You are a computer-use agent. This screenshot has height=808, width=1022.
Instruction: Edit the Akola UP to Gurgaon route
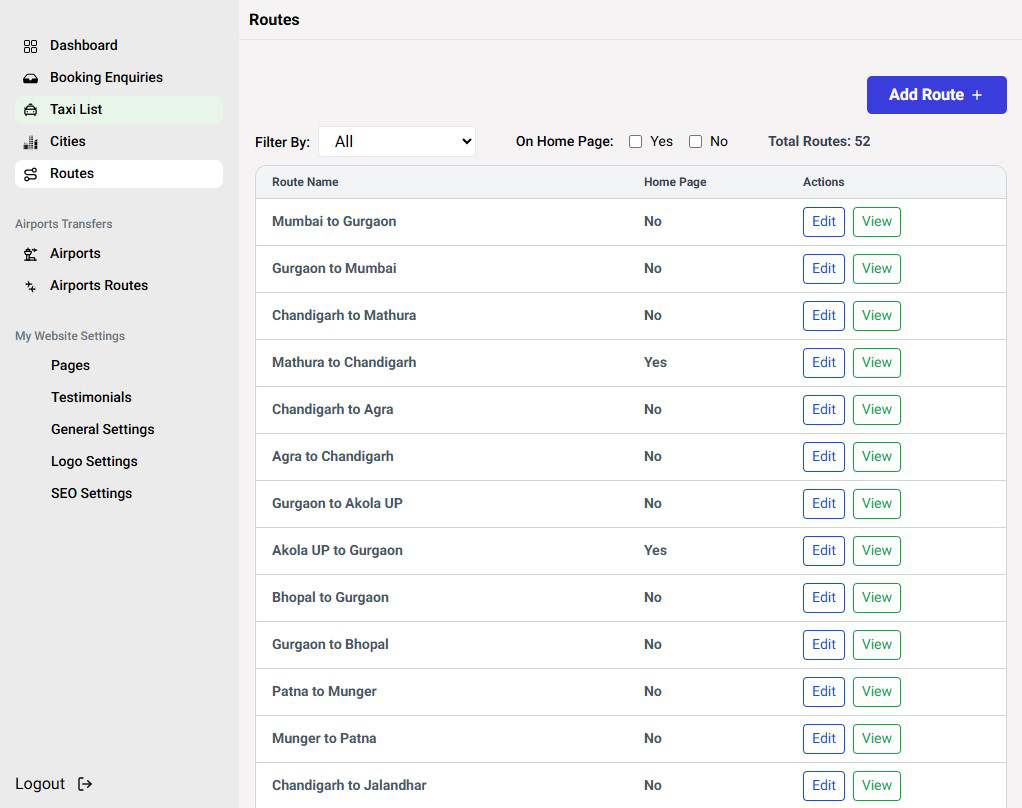pyautogui.click(x=824, y=551)
